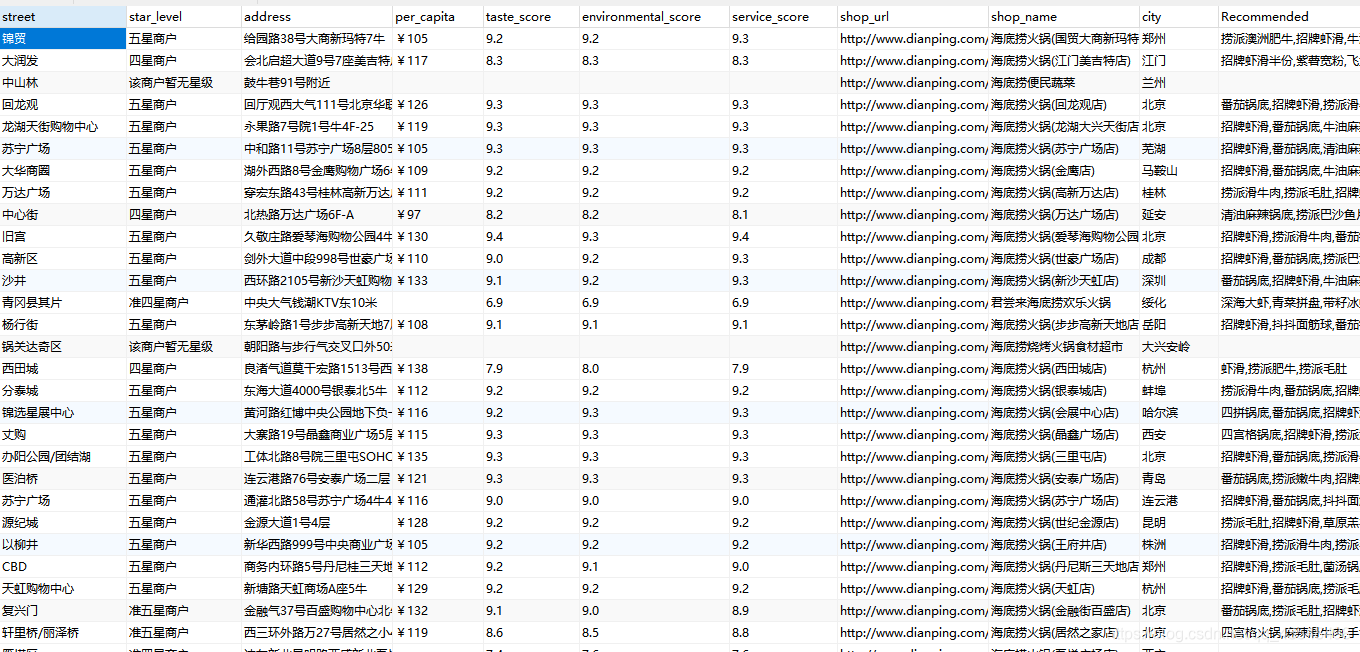The image size is (1360, 652).
Task: Select the street cell 高新区
Action: 63,258
